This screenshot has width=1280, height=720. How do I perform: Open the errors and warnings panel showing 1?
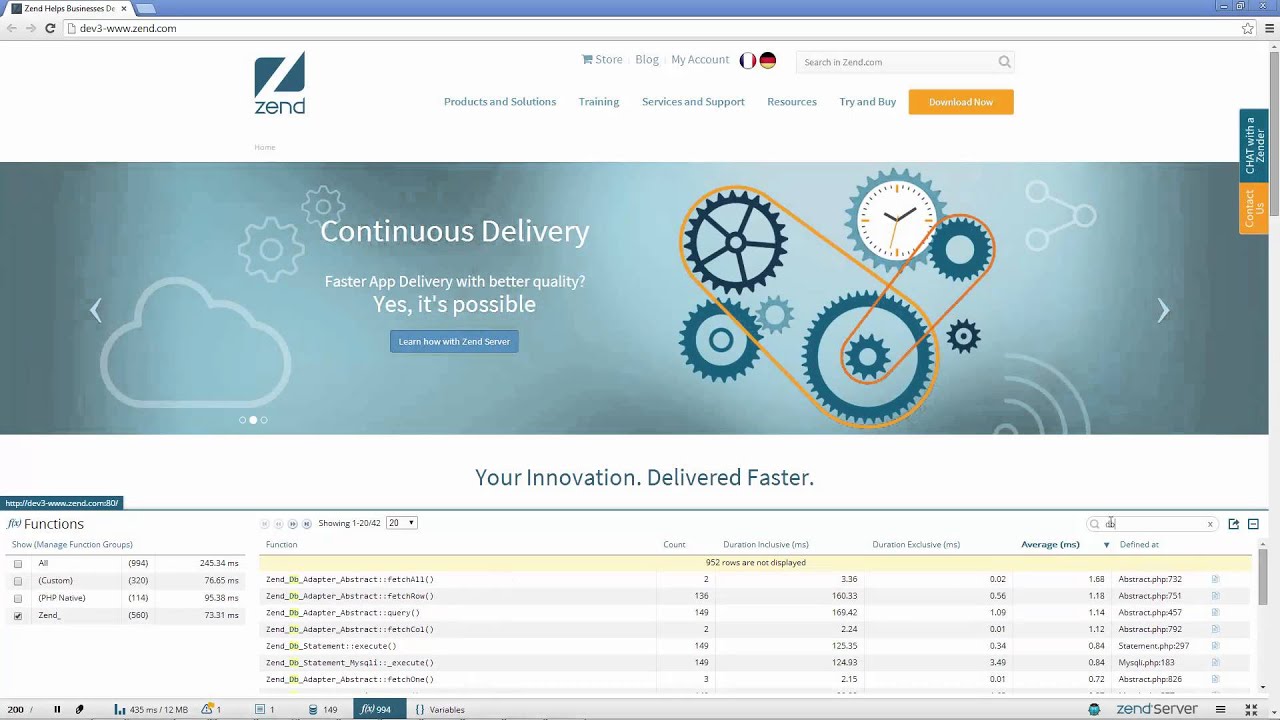[211, 710]
